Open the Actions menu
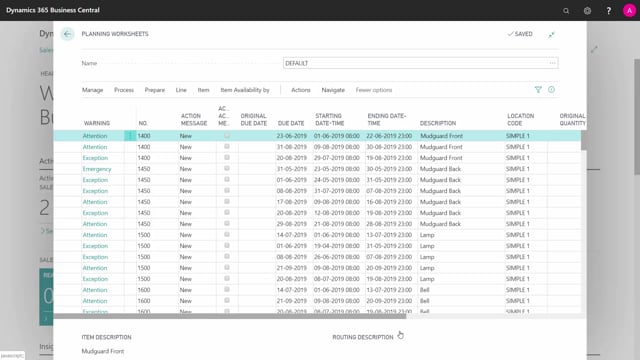 [301, 90]
